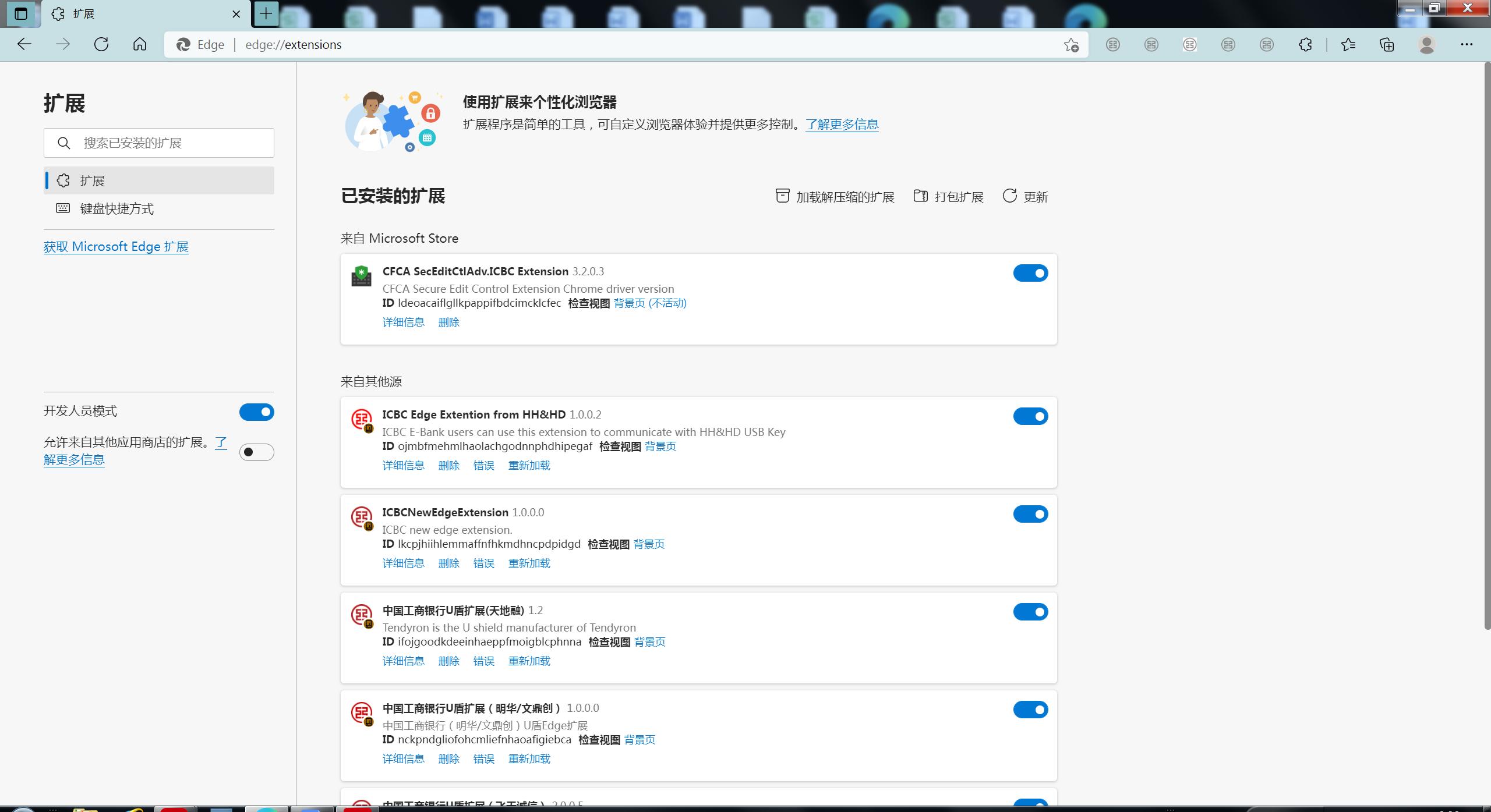Open 获取 Microsoft Edge 扩展 link
Viewport: 1491px width, 812px height.
pos(116,246)
